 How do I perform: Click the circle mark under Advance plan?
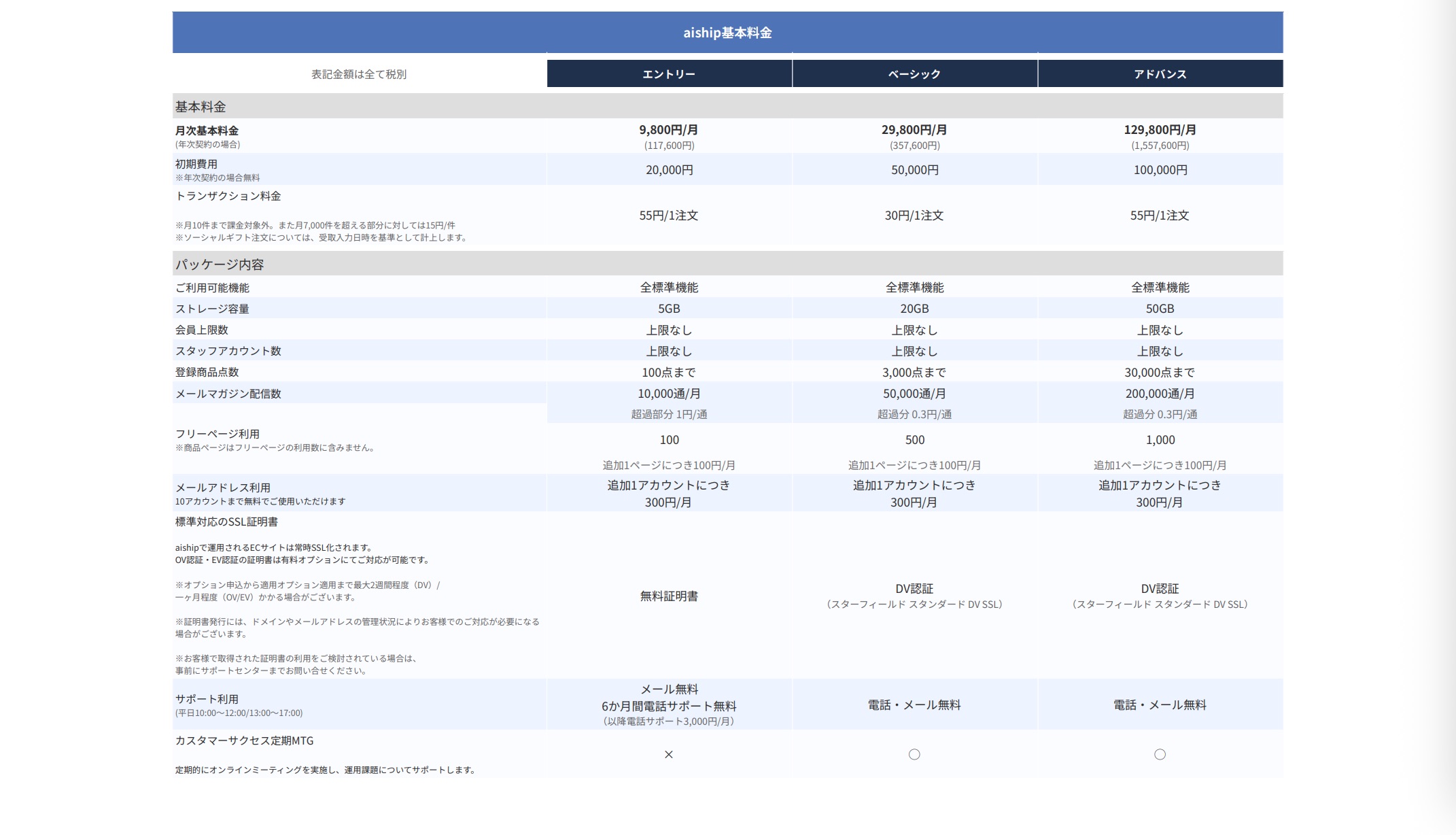point(1160,754)
